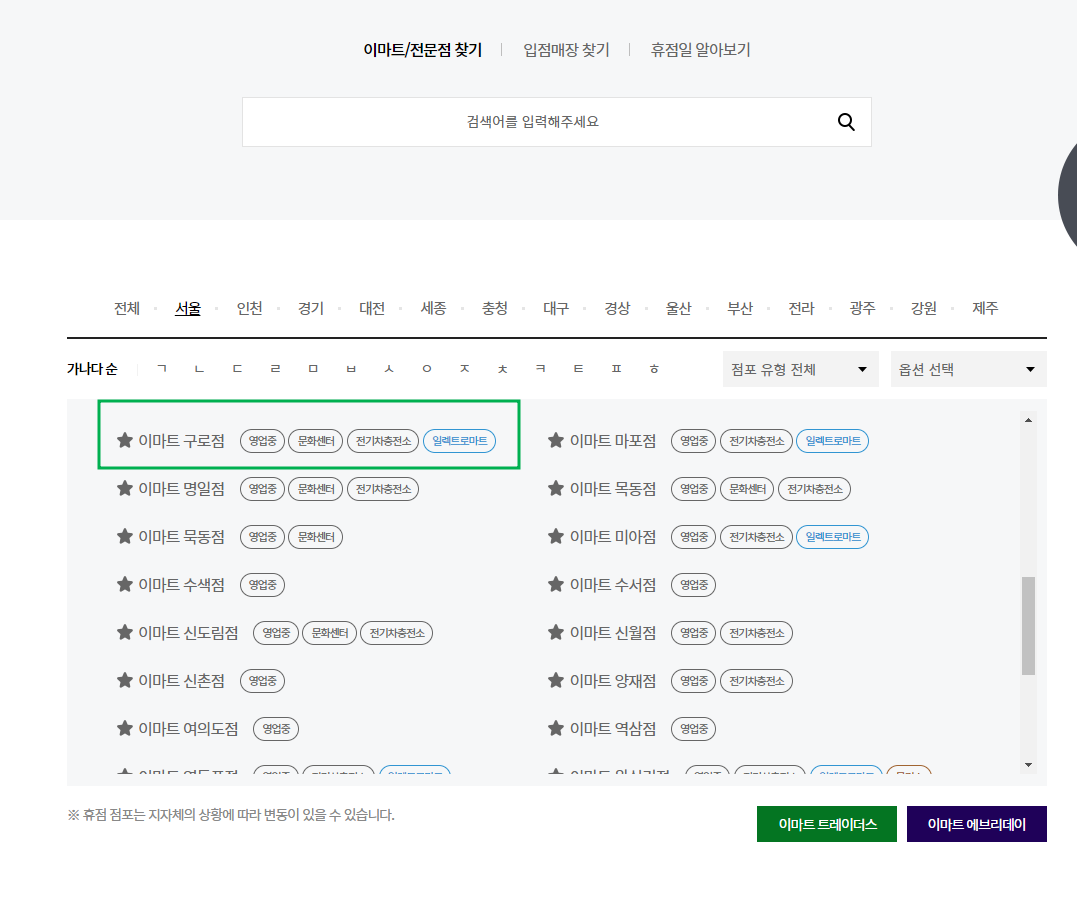This screenshot has width=1077, height=900.
Task: Click the search magnifier icon
Action: tap(846, 122)
